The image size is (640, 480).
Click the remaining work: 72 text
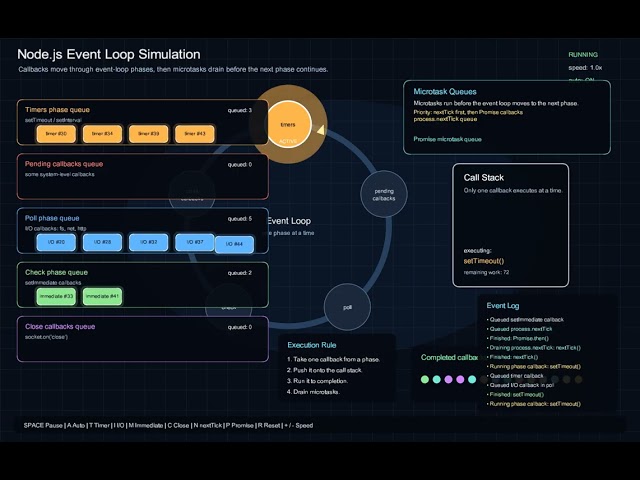pos(486,272)
